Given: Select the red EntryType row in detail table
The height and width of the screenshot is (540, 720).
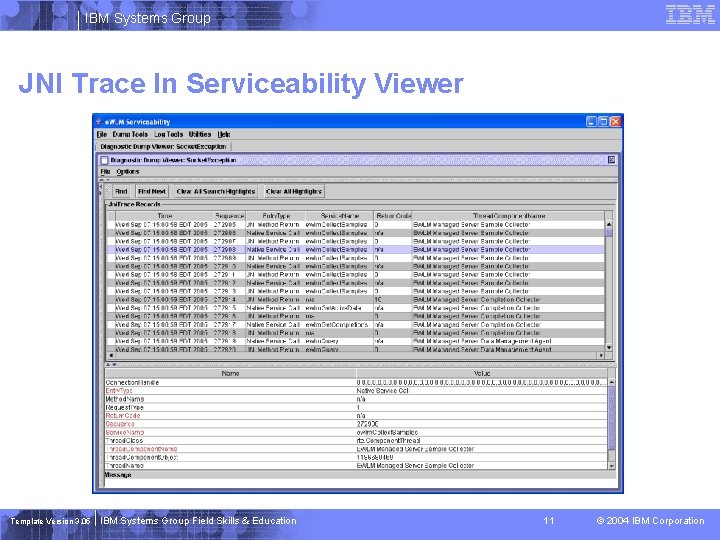Looking at the screenshot, I should (356, 390).
